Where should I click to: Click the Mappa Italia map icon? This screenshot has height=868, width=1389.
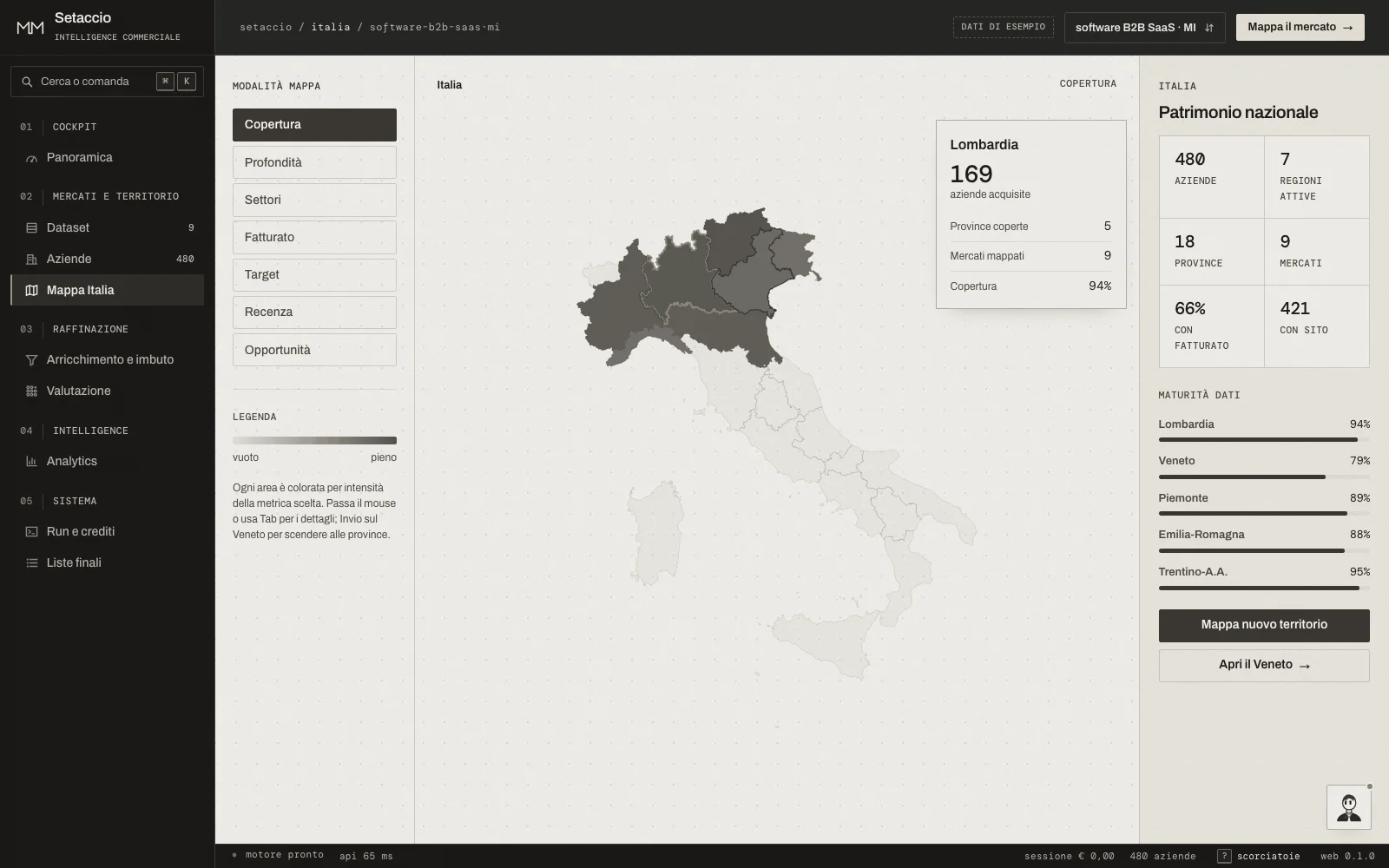(x=31, y=291)
